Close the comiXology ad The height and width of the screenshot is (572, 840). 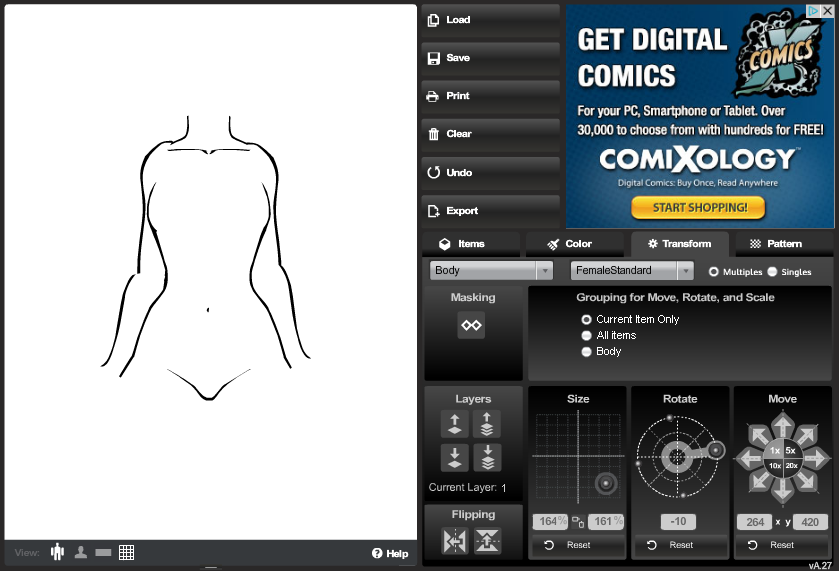click(x=828, y=10)
